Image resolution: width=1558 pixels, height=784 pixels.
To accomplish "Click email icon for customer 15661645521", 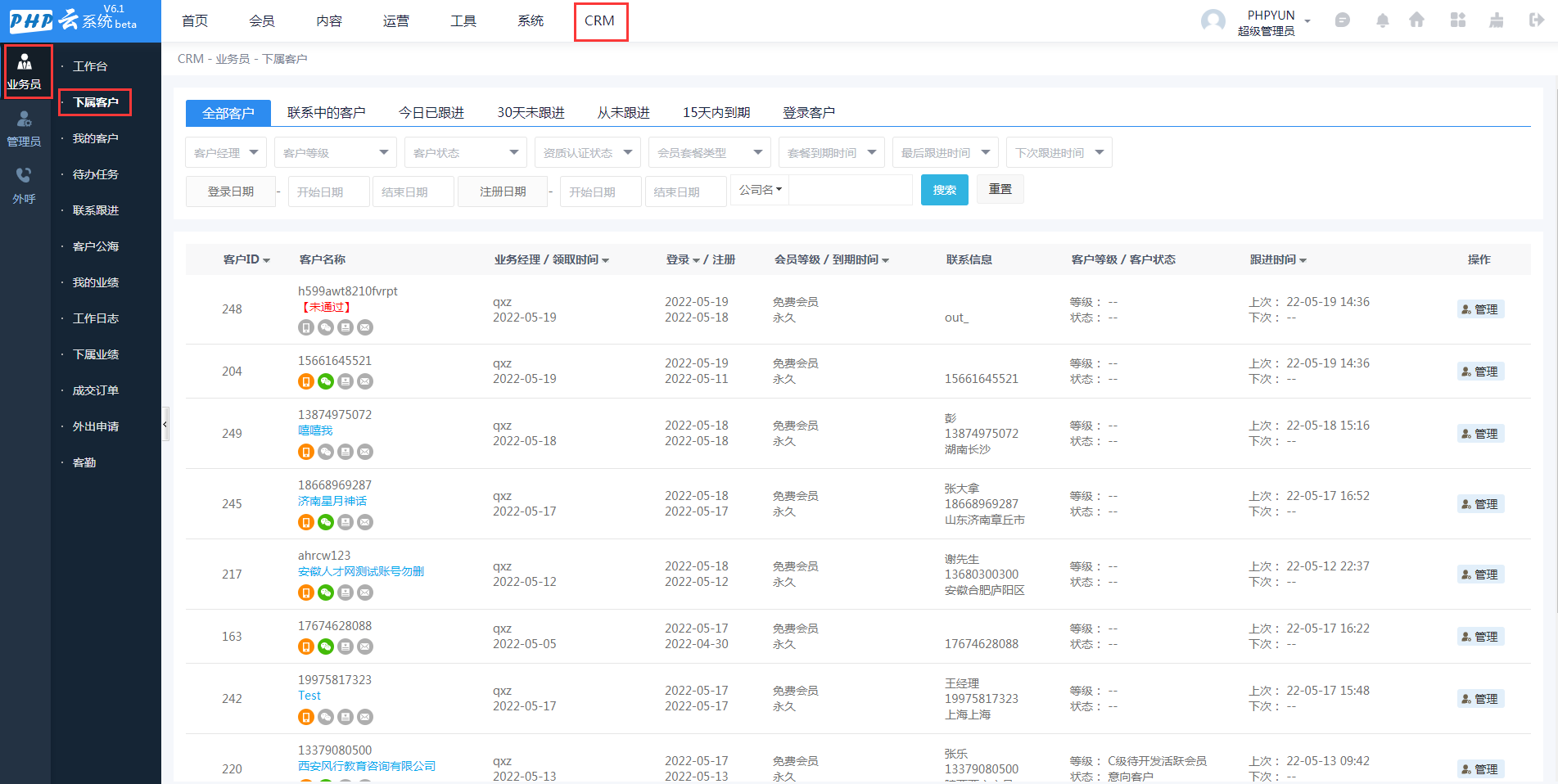I will pyautogui.click(x=365, y=381).
